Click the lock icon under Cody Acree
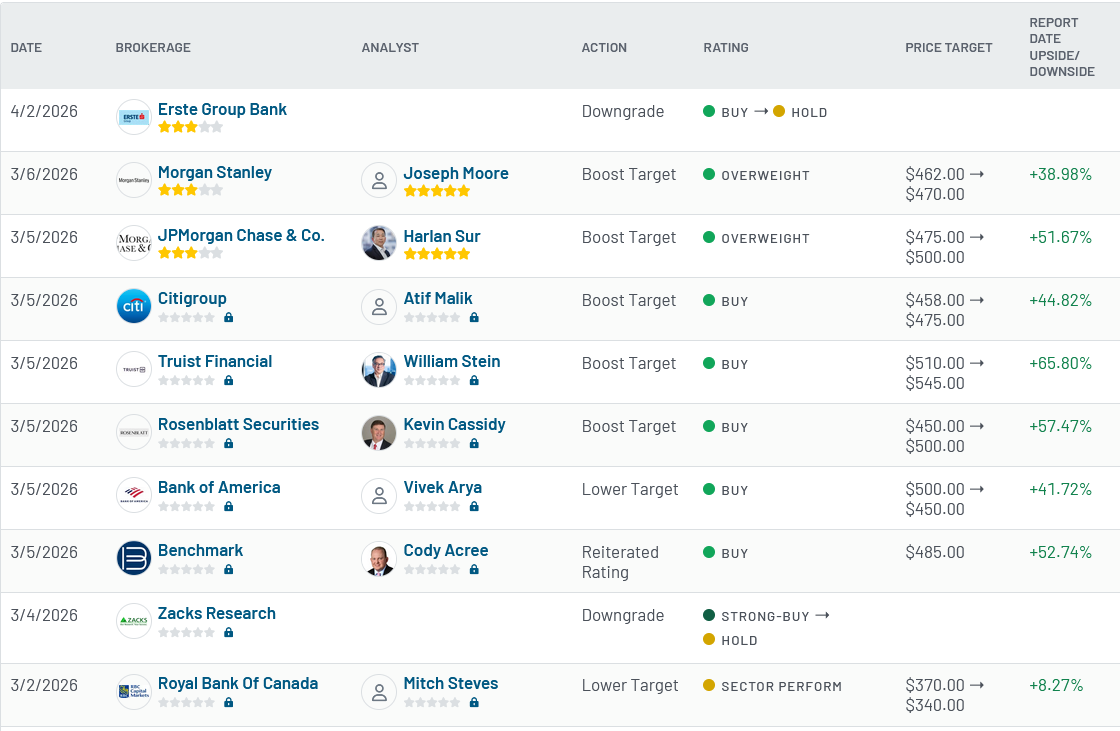 tap(474, 569)
